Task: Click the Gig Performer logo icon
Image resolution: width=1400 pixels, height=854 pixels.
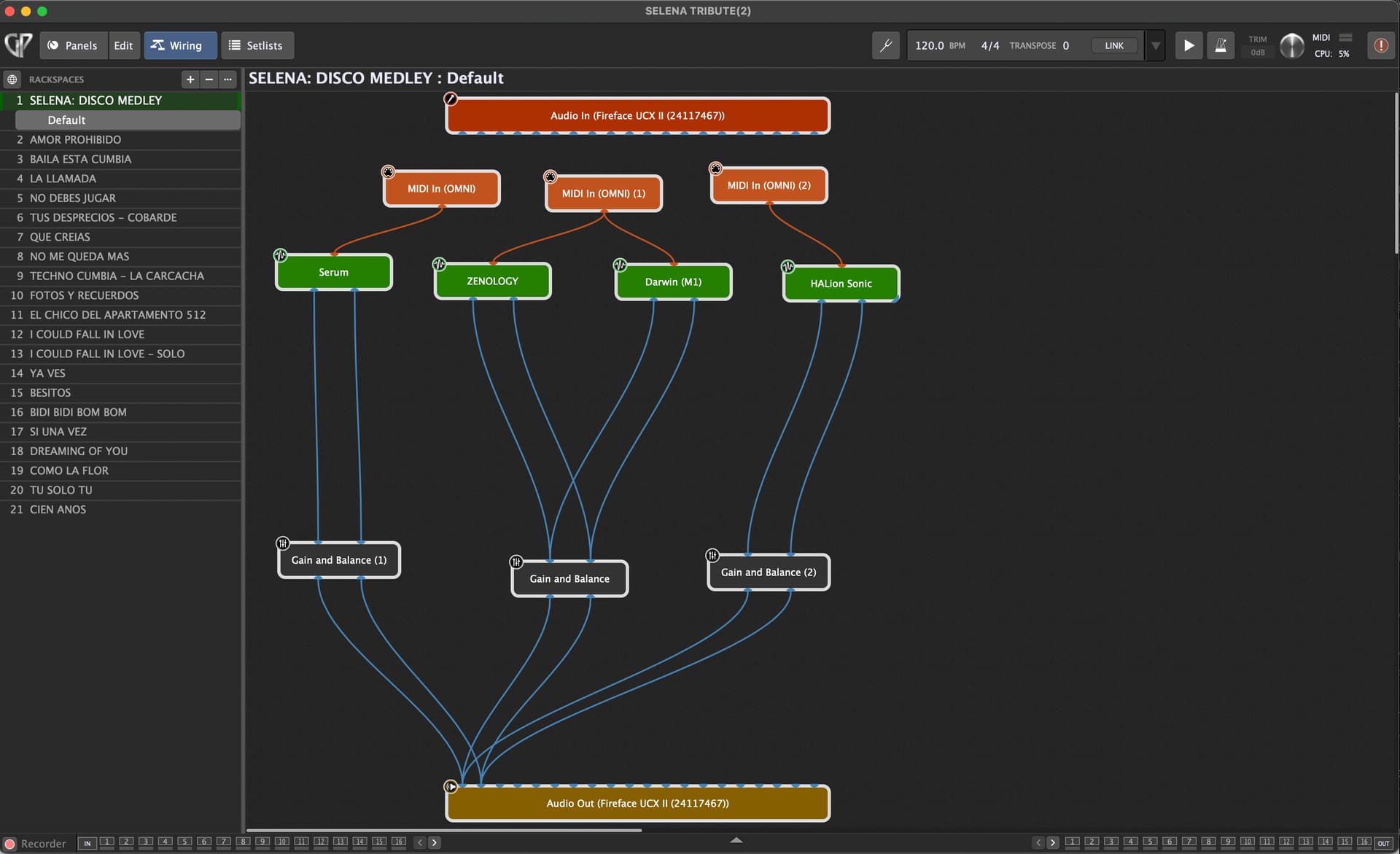Action: pos(18,45)
